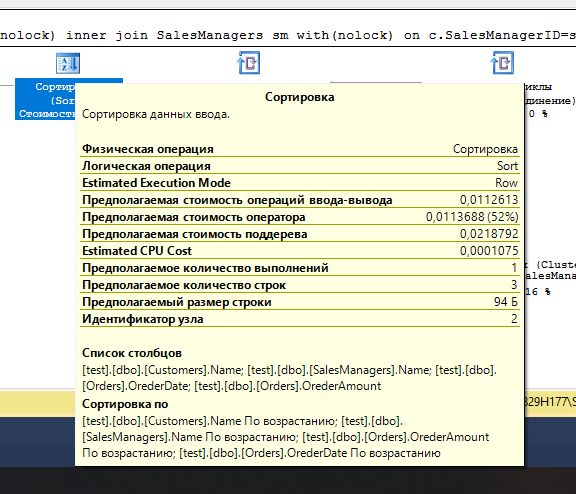Click the partially visible 16 % cost label
The height and width of the screenshot is (494, 576).
pyautogui.click(x=537, y=292)
